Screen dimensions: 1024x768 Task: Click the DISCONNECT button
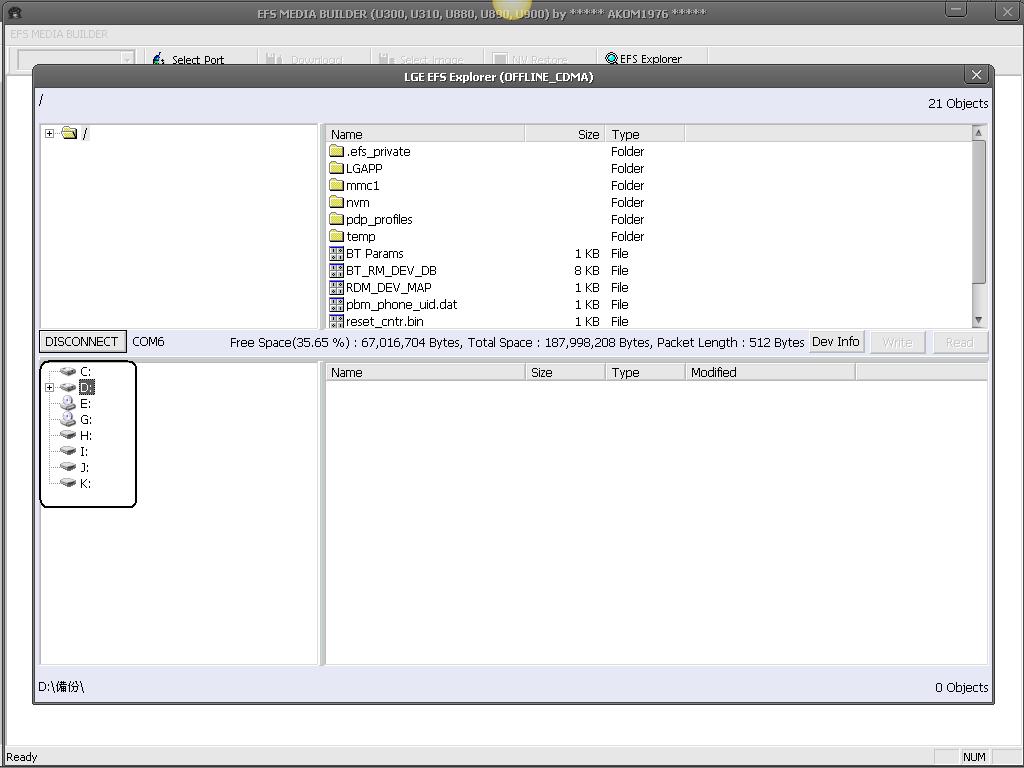[82, 342]
